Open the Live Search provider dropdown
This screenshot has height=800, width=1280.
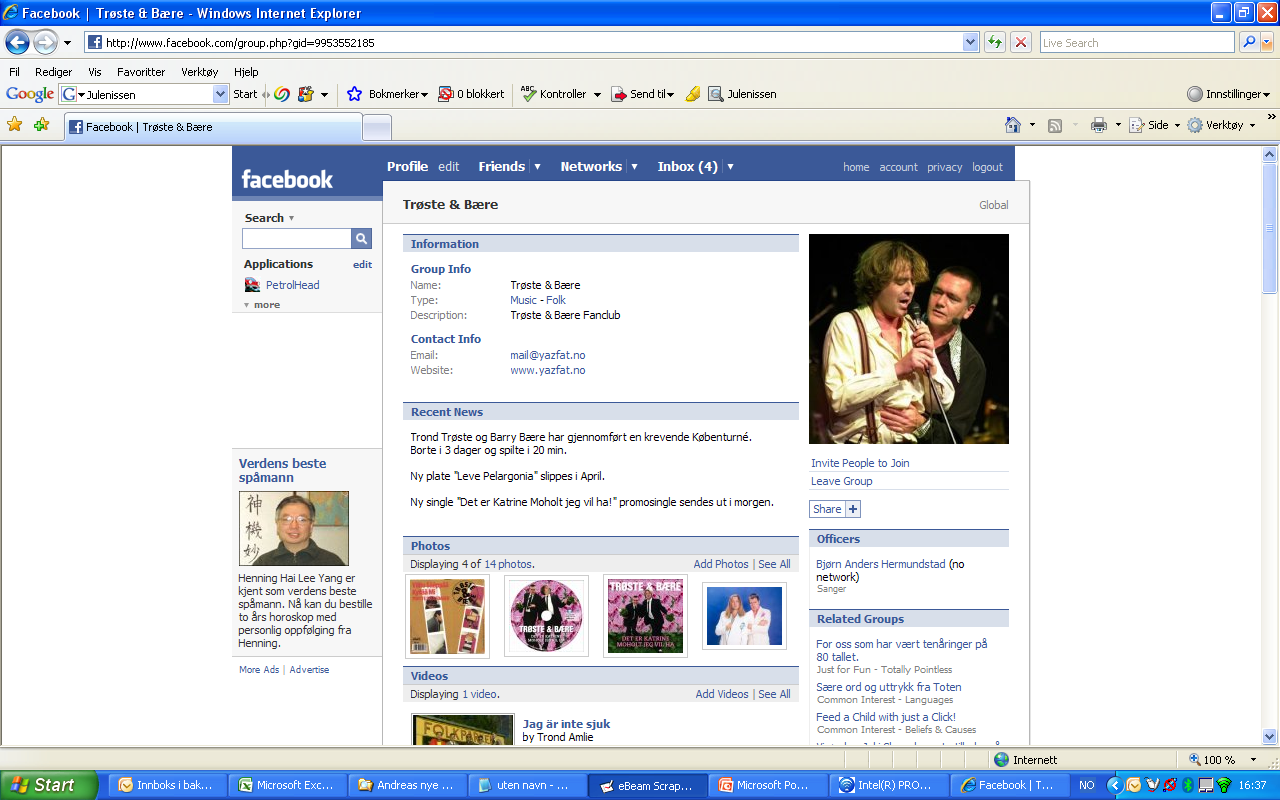[1267, 42]
